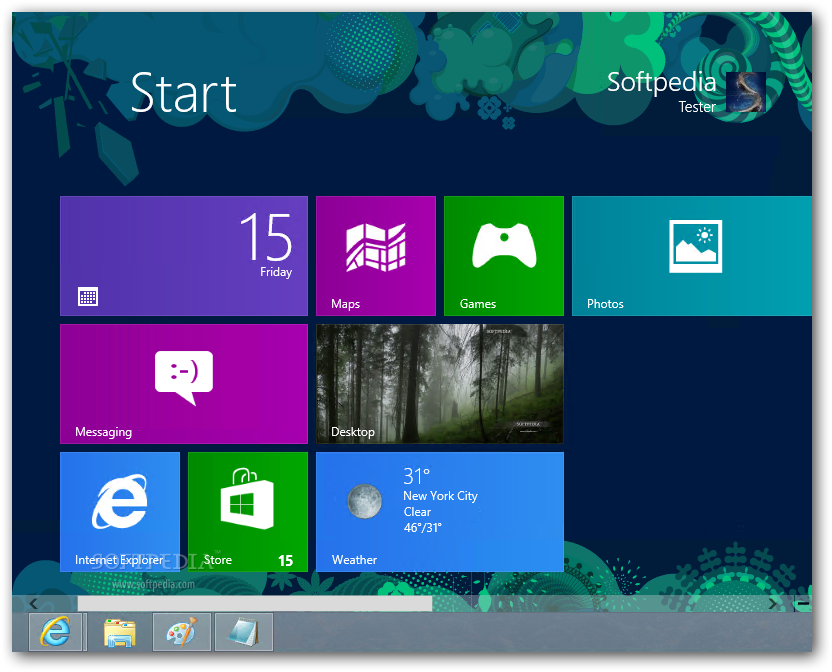Screen dimensions: 832x672
Task: Open the Messaging tile
Action: 184,384
